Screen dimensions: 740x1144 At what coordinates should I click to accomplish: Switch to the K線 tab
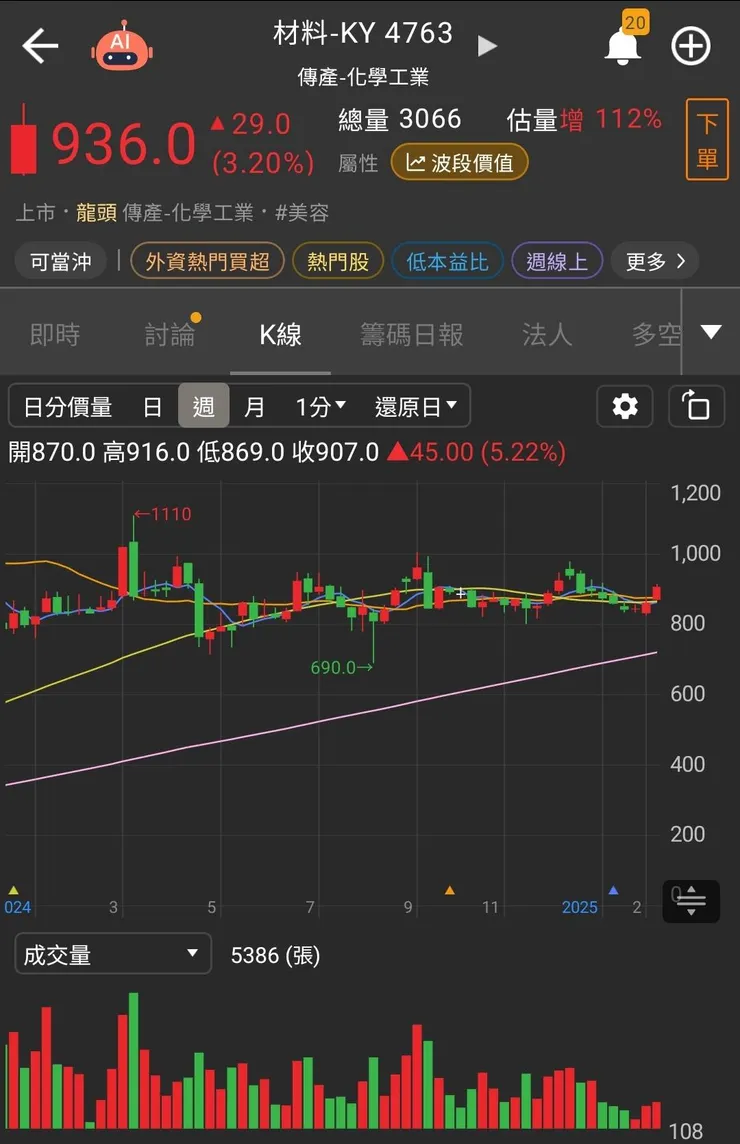coord(280,335)
